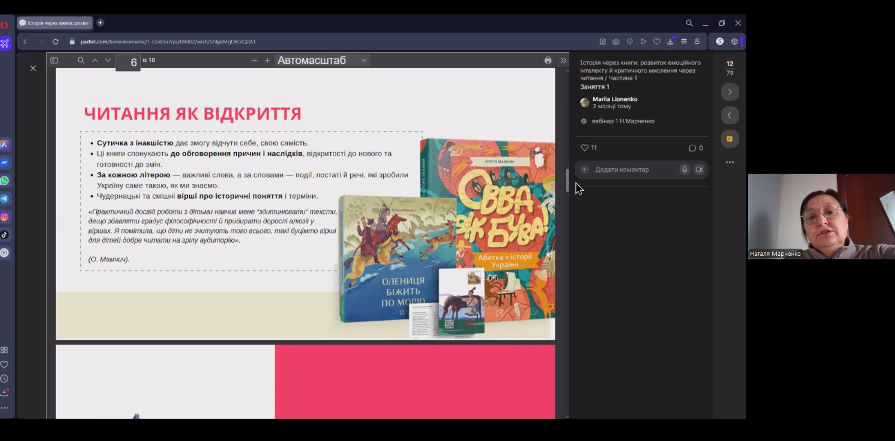Image resolution: width=895 pixels, height=441 pixels.
Task: Open the Автомасштаб zoom dropdown
Action: pos(322,61)
